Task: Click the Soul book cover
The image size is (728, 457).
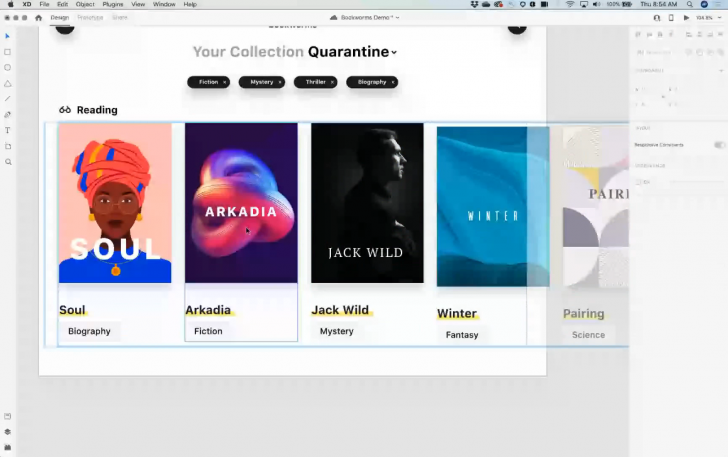Action: (x=115, y=203)
